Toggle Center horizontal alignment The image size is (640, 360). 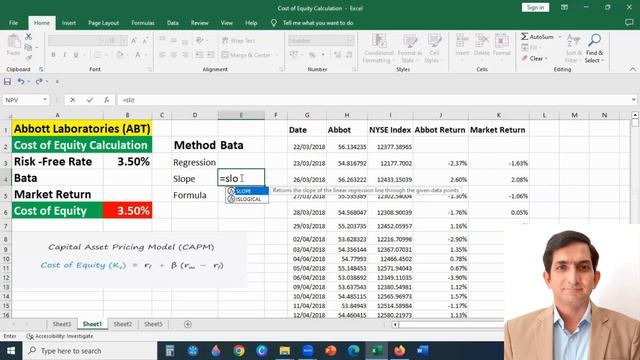point(173,55)
